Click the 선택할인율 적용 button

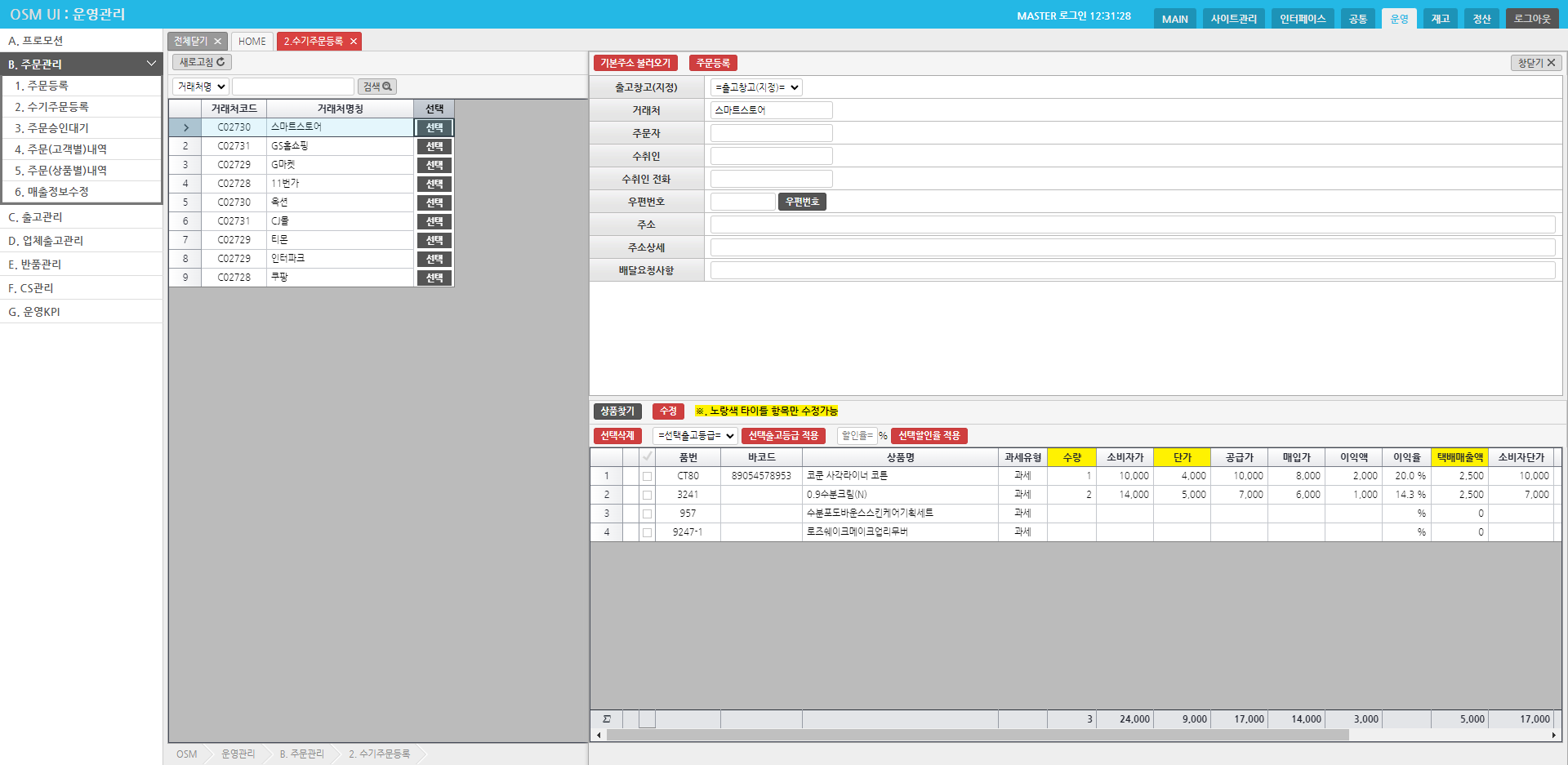point(929,436)
